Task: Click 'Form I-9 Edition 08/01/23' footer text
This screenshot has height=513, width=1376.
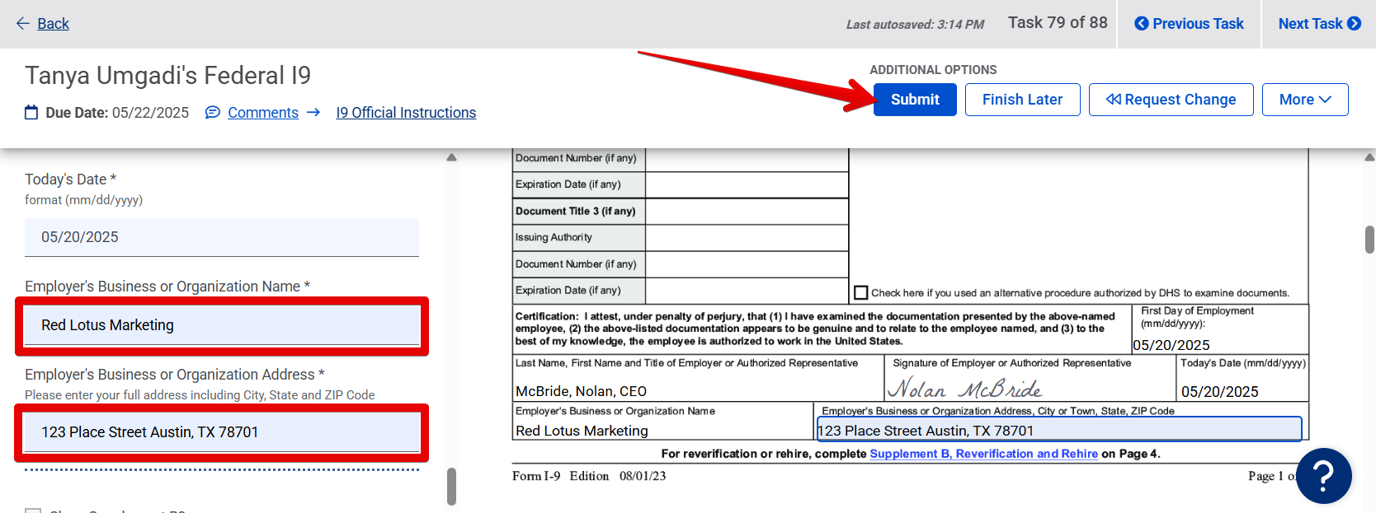Action: (589, 476)
